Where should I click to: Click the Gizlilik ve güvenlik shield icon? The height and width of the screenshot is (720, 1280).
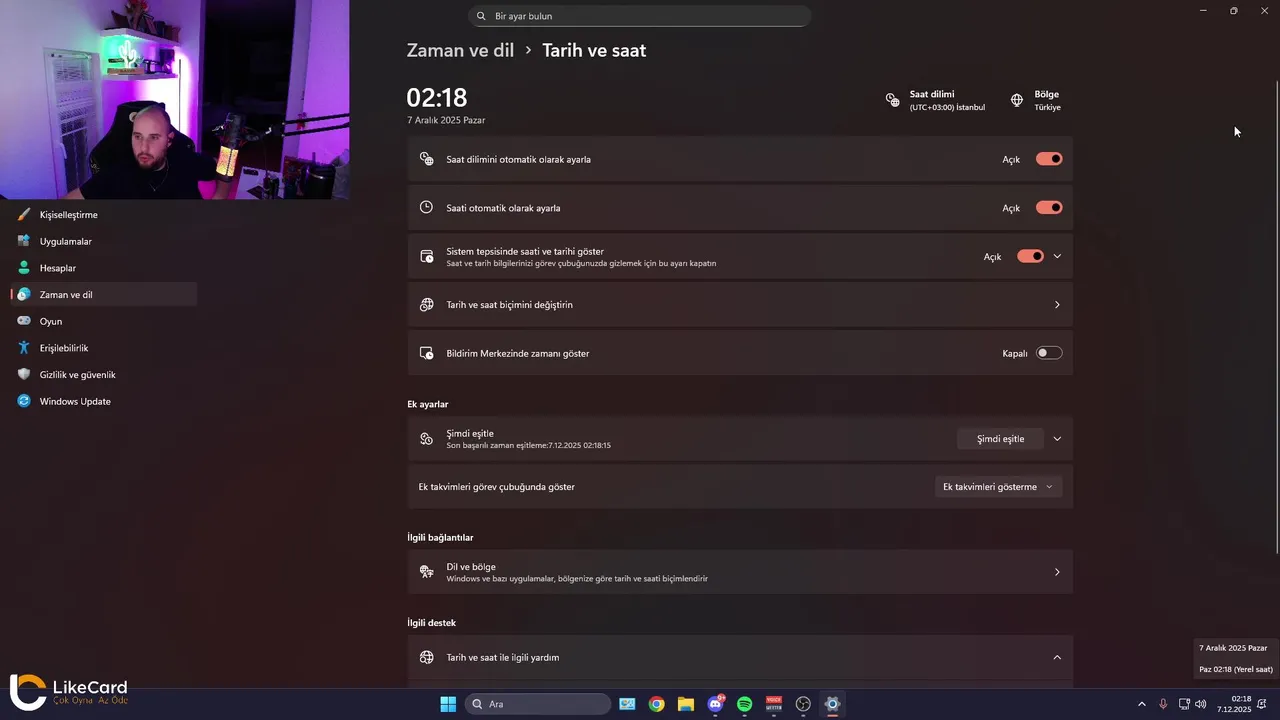[24, 374]
